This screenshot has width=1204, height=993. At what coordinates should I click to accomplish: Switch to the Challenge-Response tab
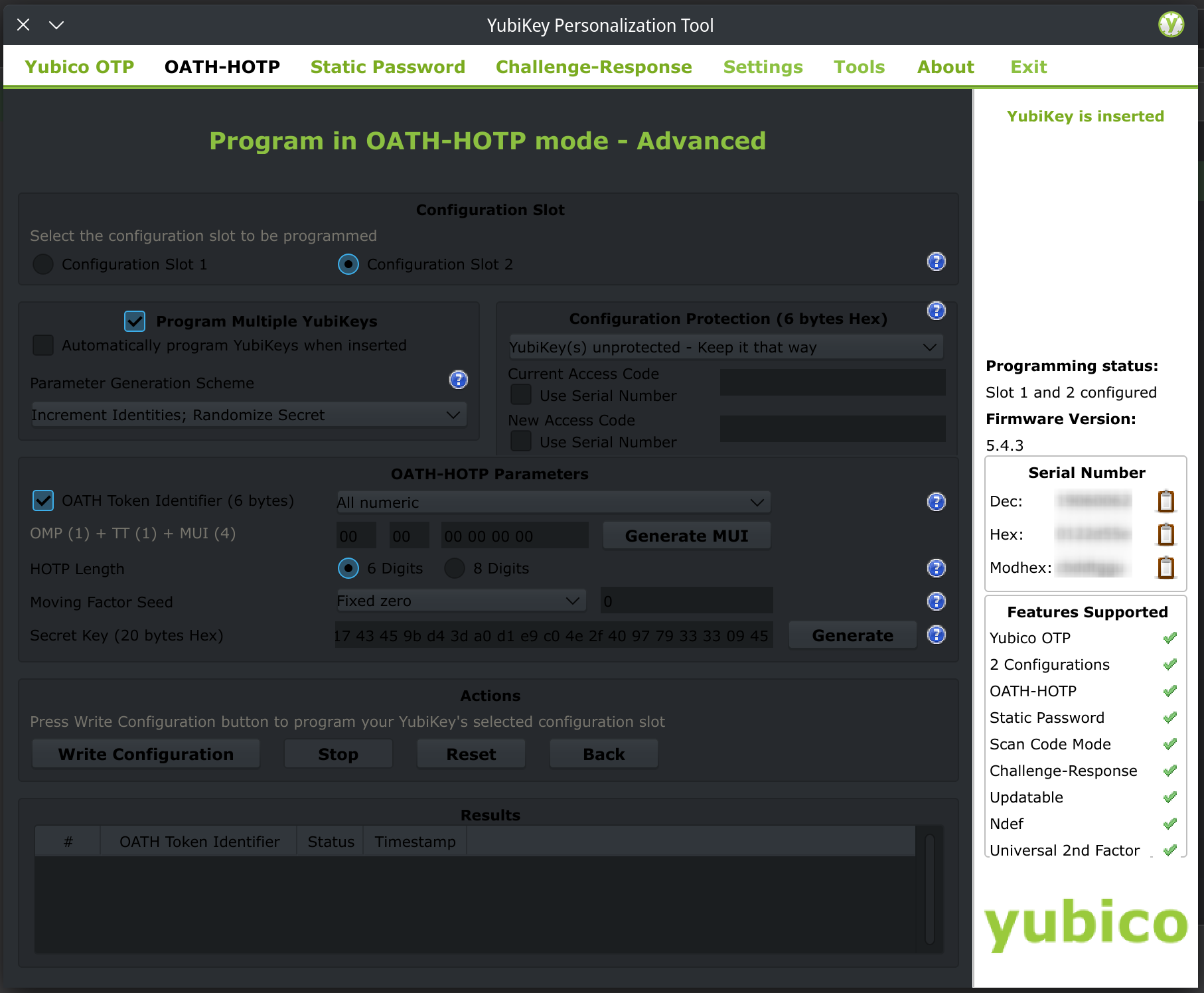(593, 66)
